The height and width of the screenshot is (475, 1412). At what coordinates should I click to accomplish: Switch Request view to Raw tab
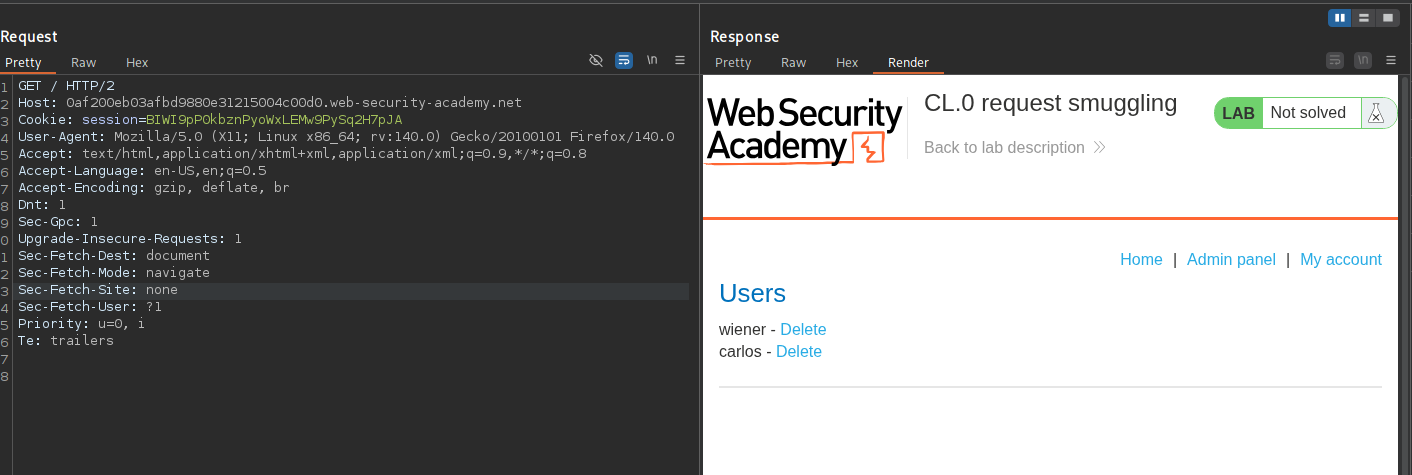[x=84, y=62]
